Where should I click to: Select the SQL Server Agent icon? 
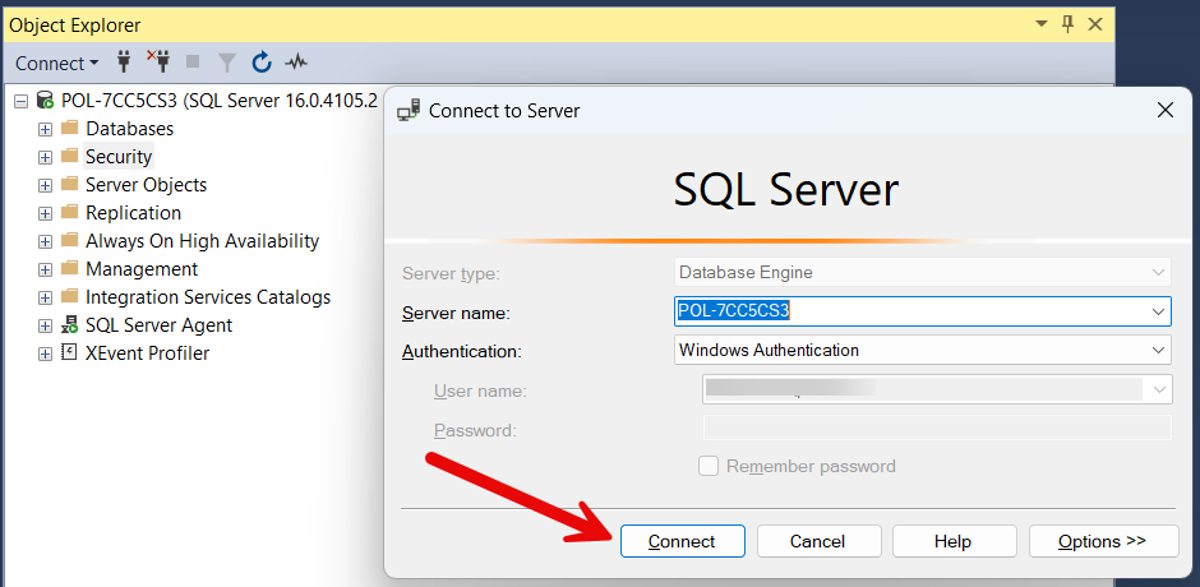click(x=70, y=325)
